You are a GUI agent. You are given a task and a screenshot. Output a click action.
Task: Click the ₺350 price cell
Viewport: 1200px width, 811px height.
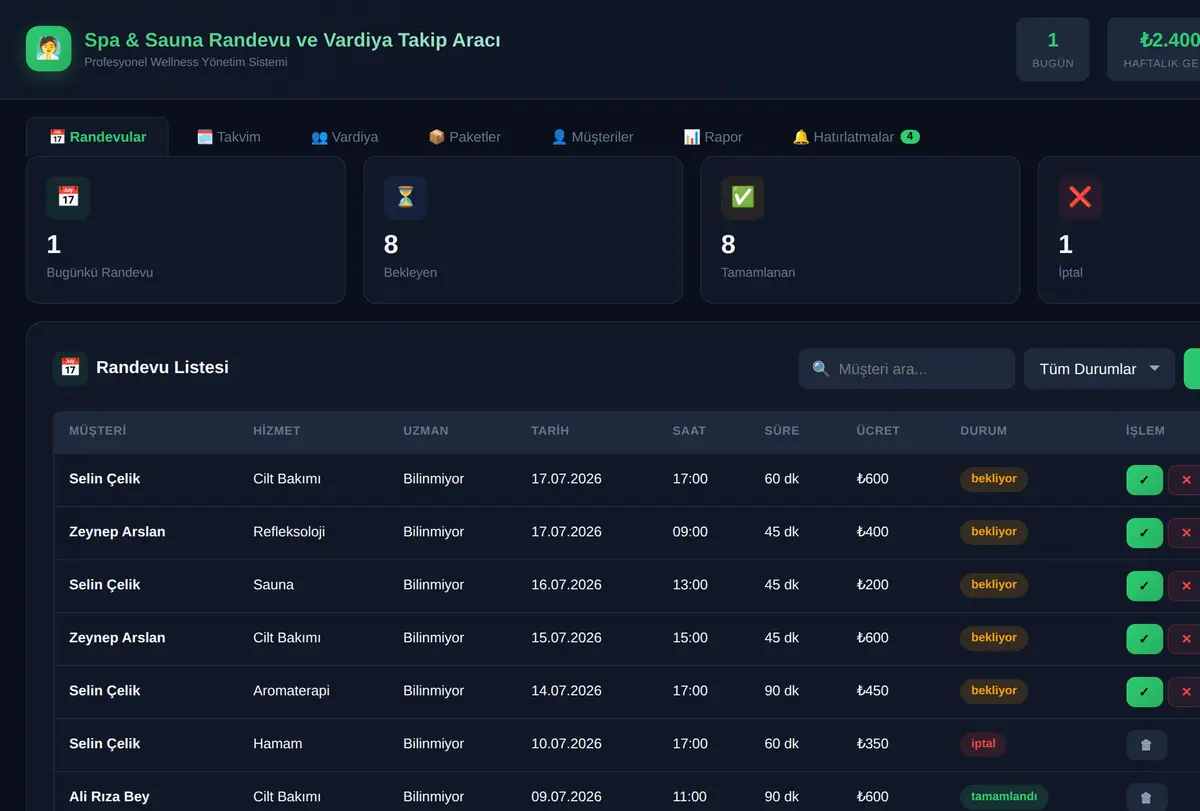pos(873,744)
